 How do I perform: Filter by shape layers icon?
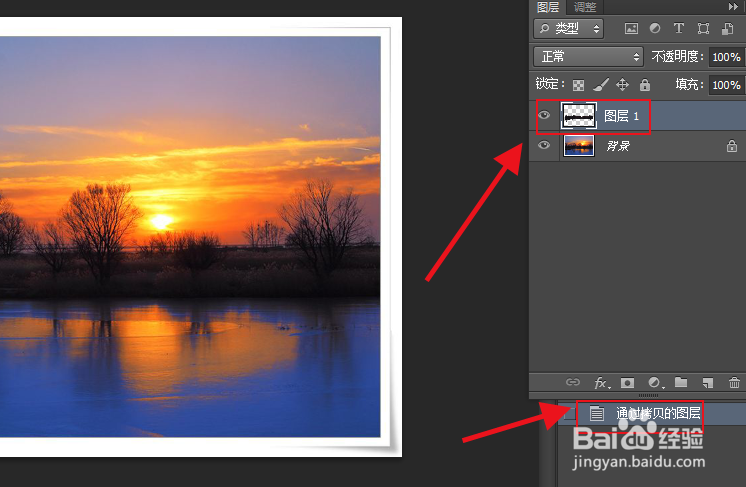point(703,29)
